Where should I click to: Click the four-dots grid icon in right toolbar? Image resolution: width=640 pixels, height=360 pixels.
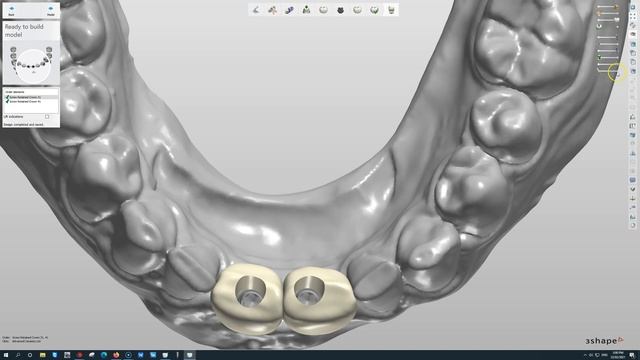(x=633, y=16)
